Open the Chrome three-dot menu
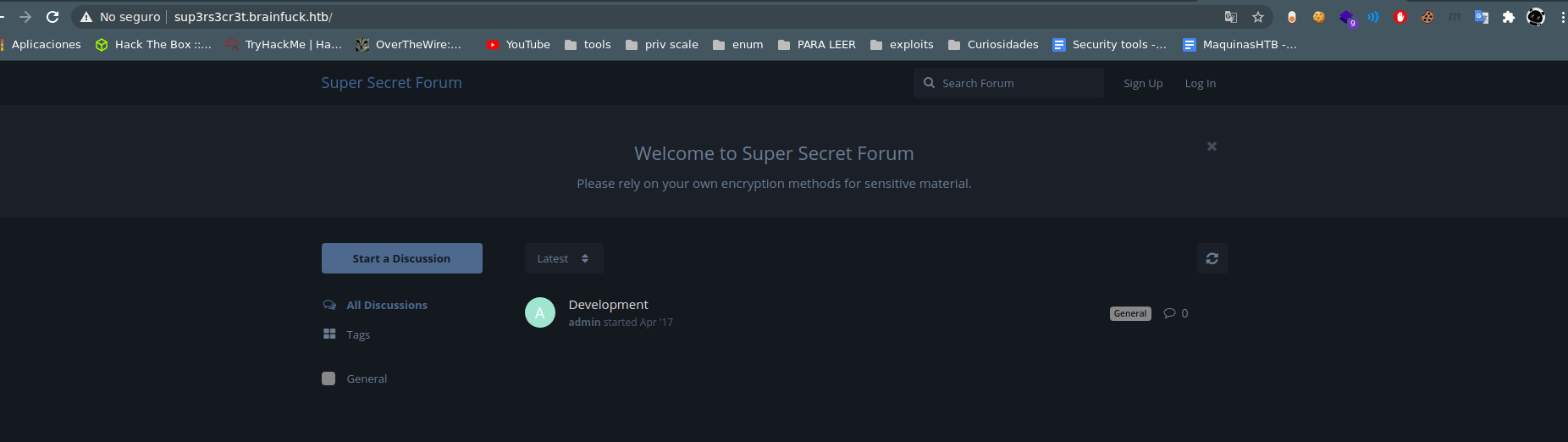This screenshot has height=442, width=1568. [x=1562, y=17]
